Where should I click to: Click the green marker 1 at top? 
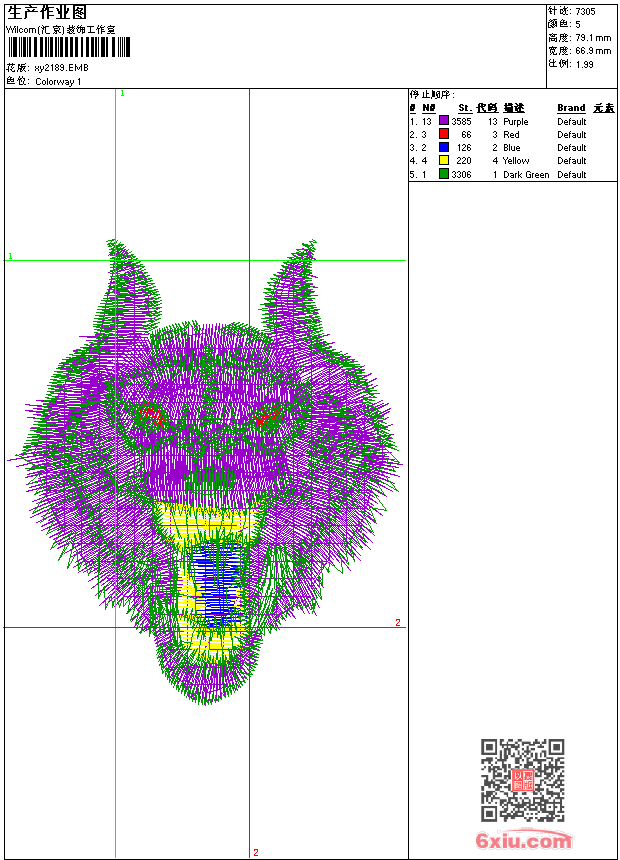pos(122,93)
